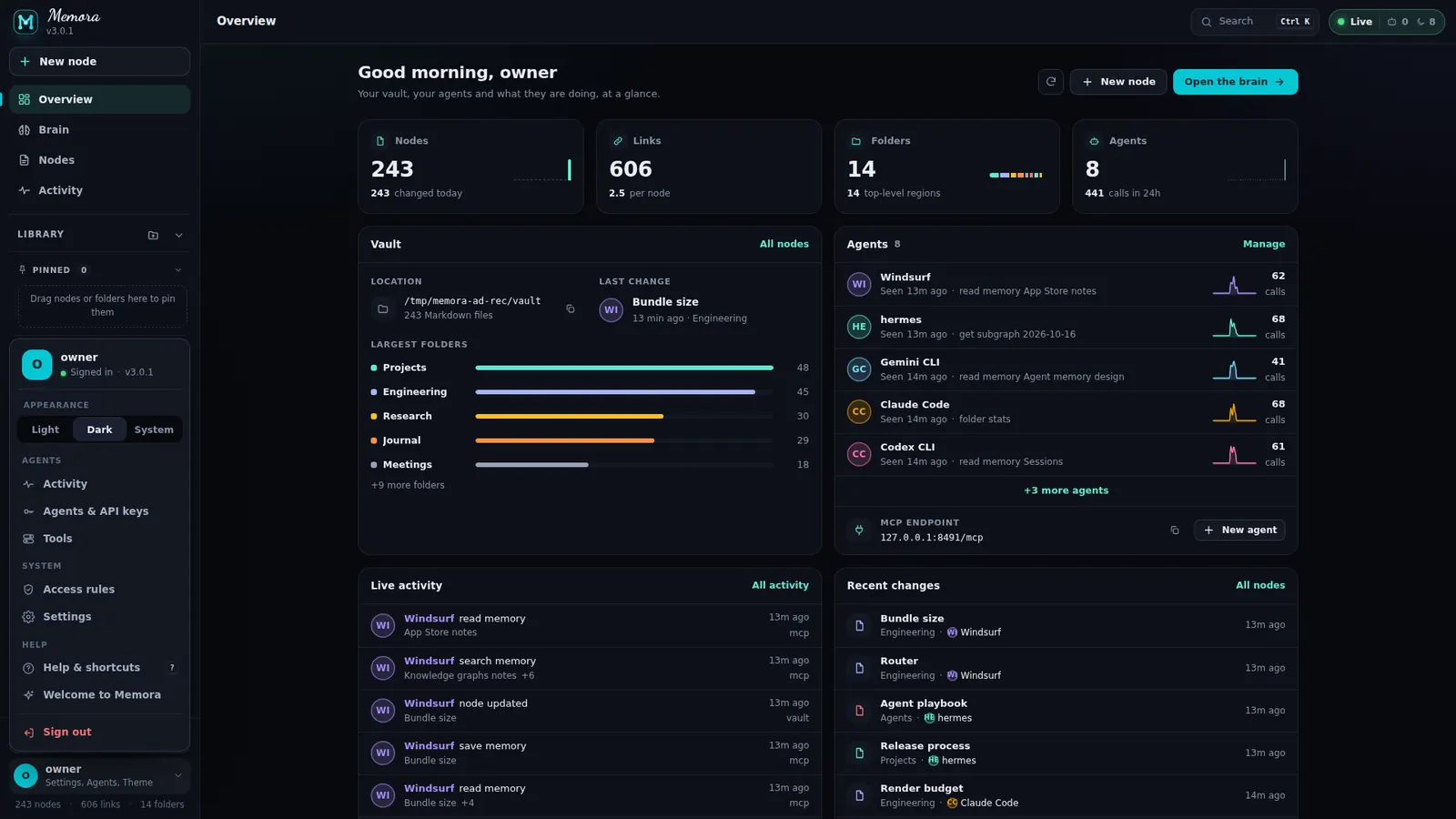Click the Research folder yellow bar

(x=569, y=416)
